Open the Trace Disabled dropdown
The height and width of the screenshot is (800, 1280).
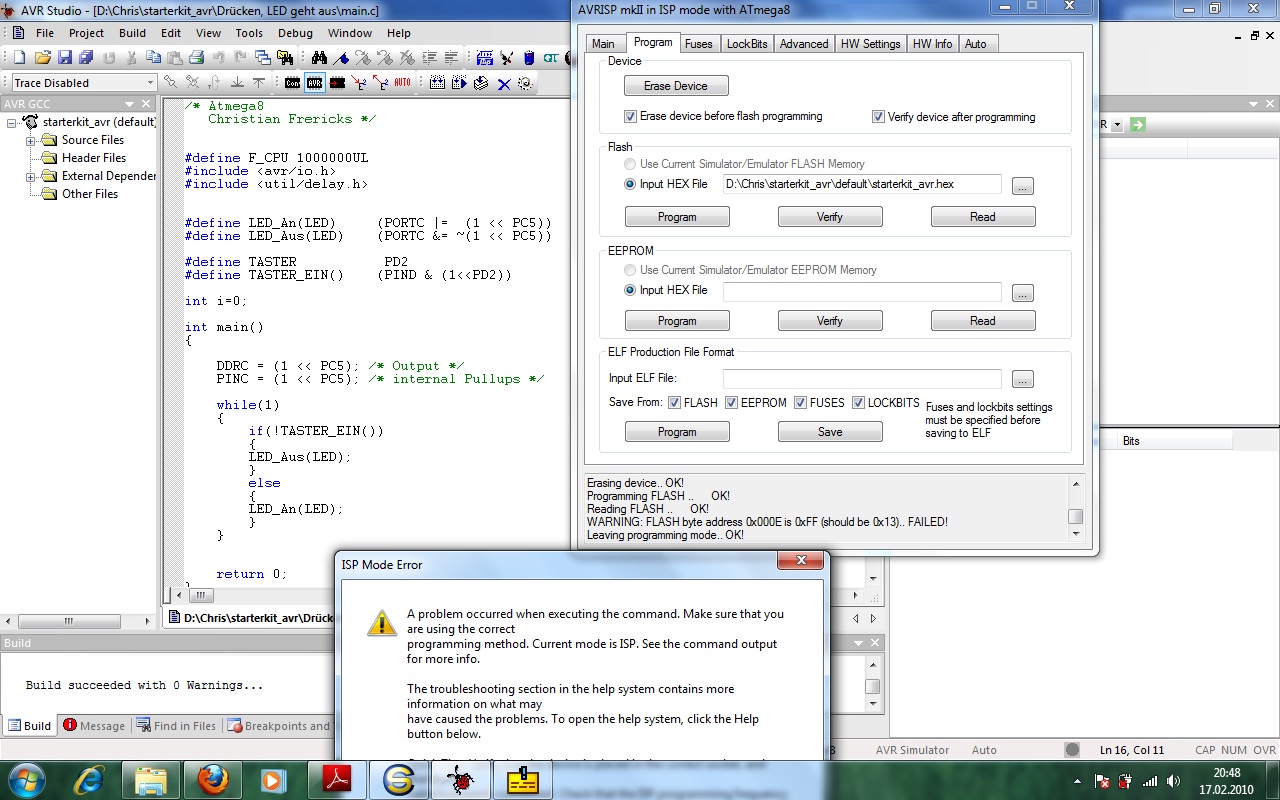coord(150,83)
